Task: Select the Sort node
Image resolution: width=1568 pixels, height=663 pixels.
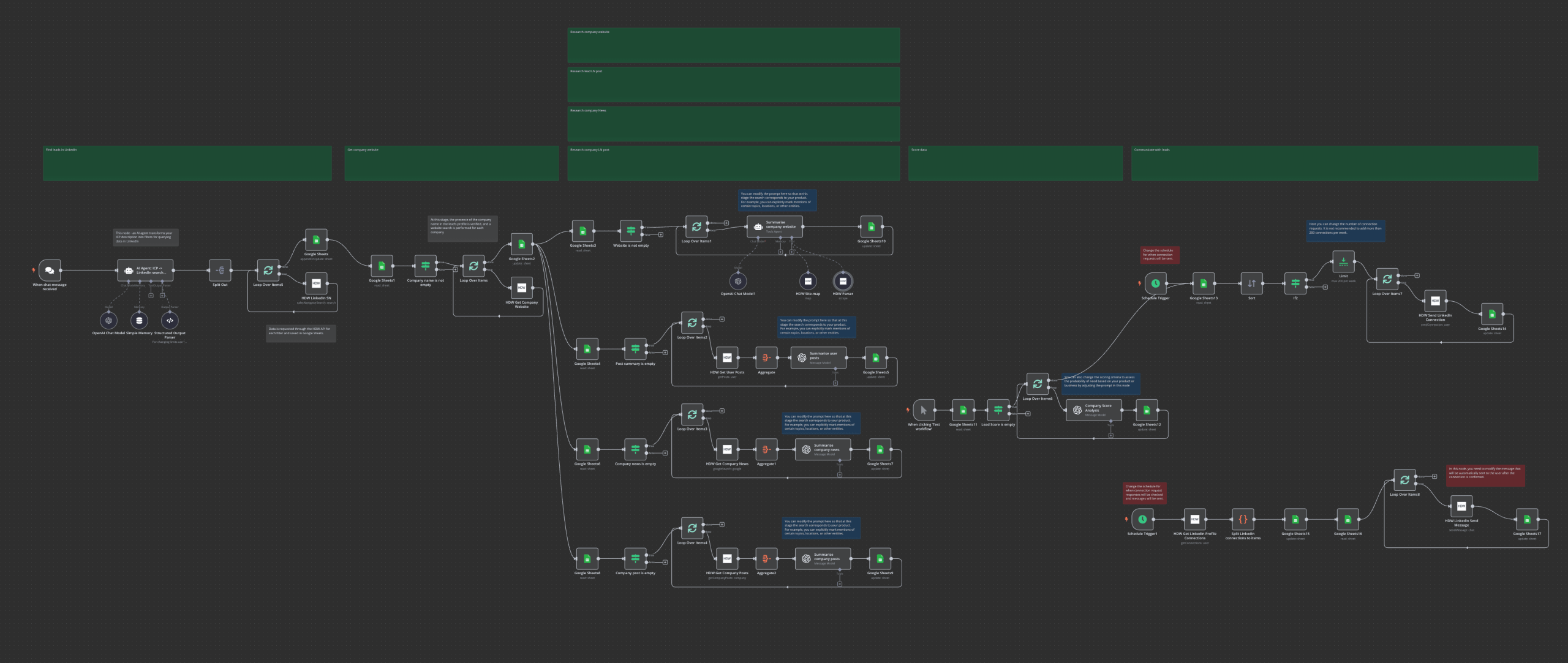Action: point(1251,283)
